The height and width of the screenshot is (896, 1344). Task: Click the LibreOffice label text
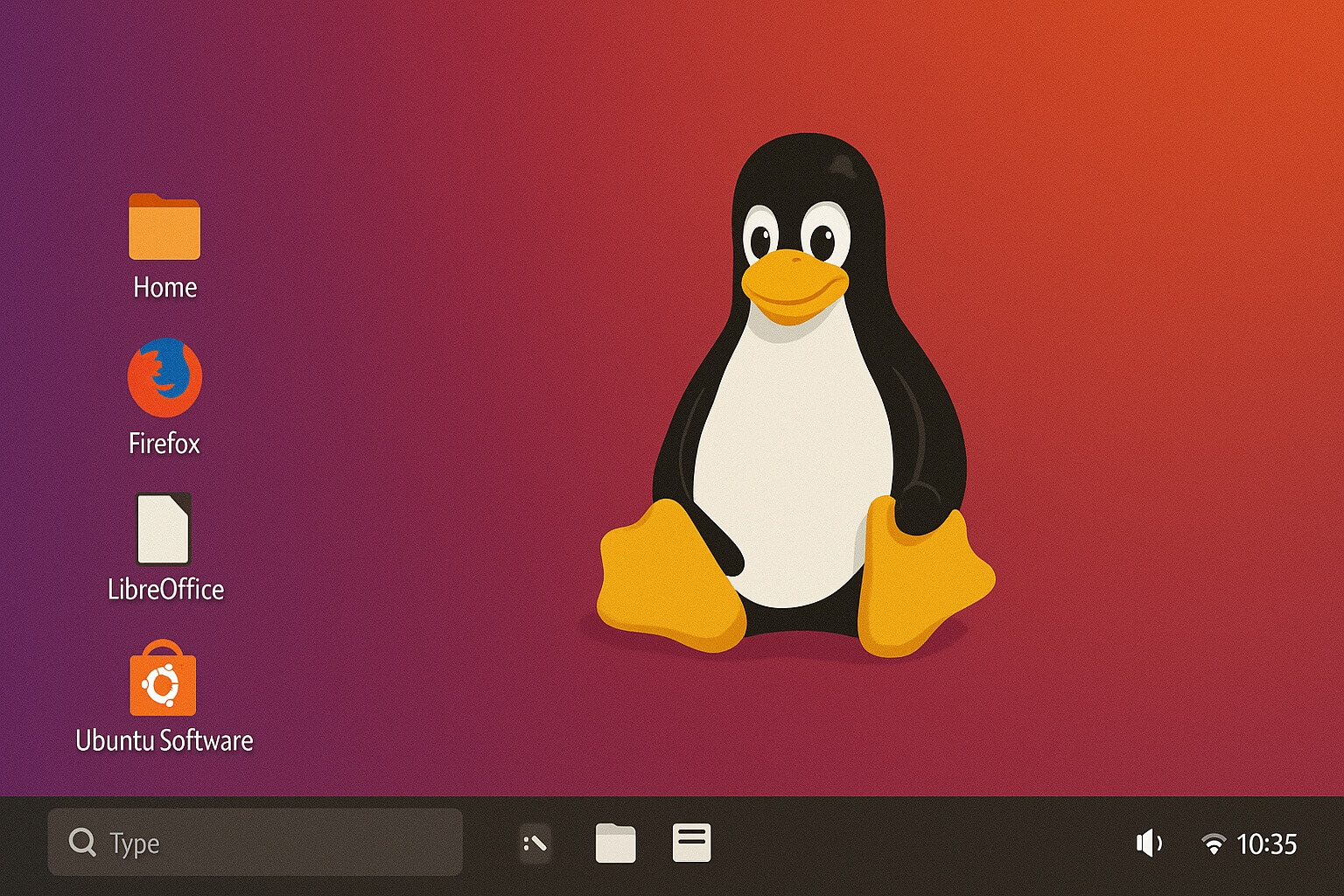(x=165, y=590)
